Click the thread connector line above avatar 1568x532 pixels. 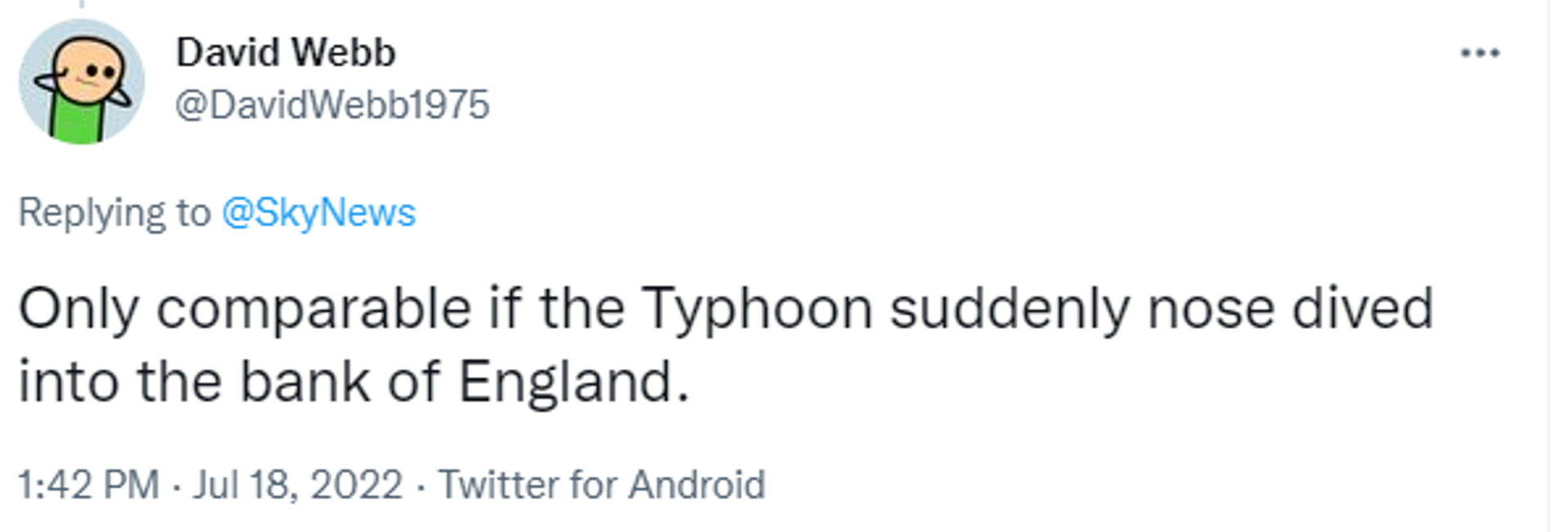click(x=82, y=4)
